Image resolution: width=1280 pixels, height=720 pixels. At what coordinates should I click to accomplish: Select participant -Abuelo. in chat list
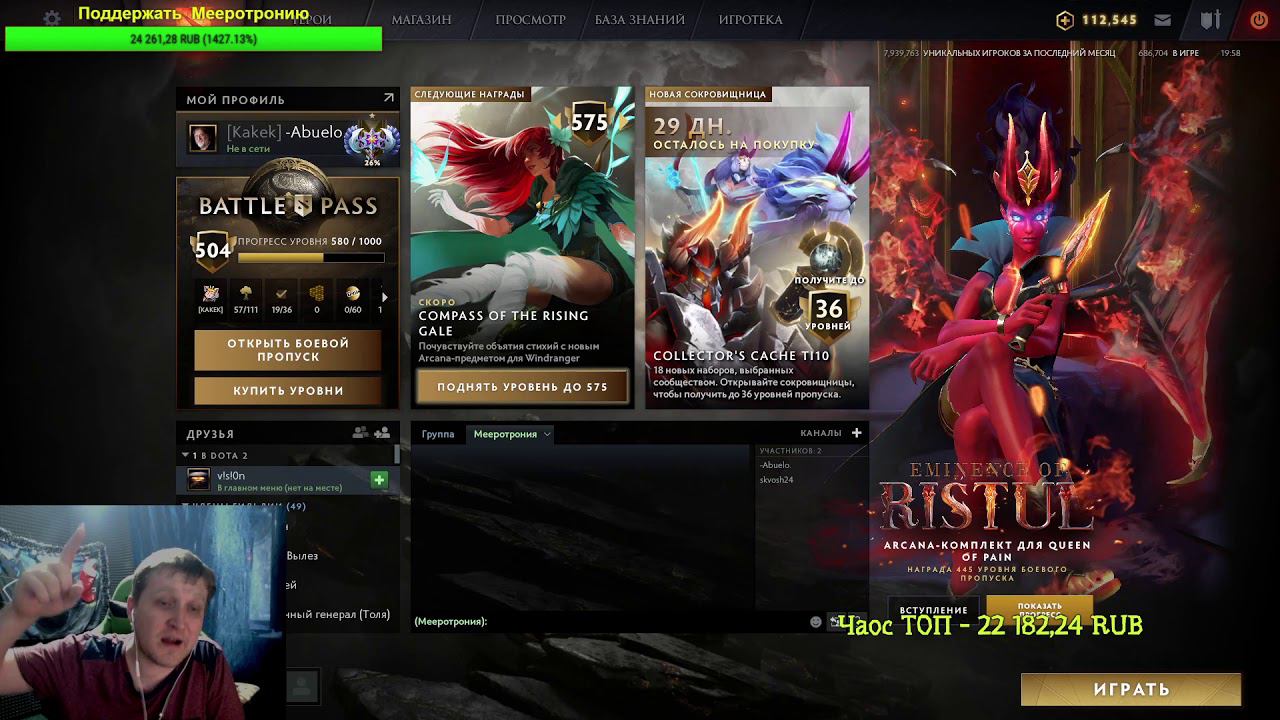pos(776,465)
